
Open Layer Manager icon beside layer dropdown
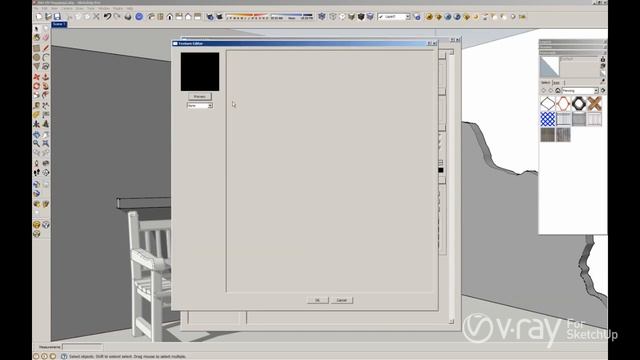pos(417,17)
